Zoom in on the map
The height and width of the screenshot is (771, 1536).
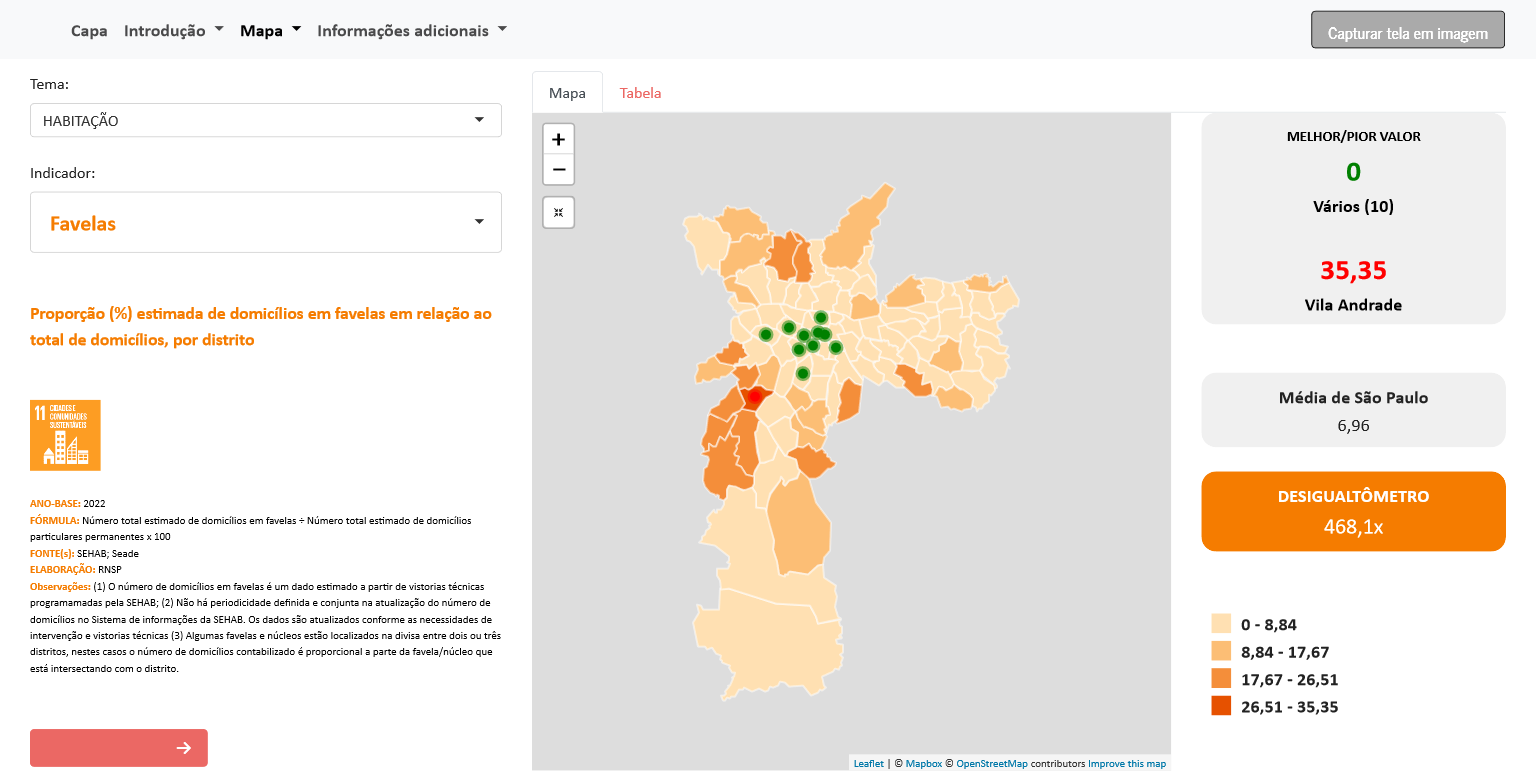[x=558, y=139]
